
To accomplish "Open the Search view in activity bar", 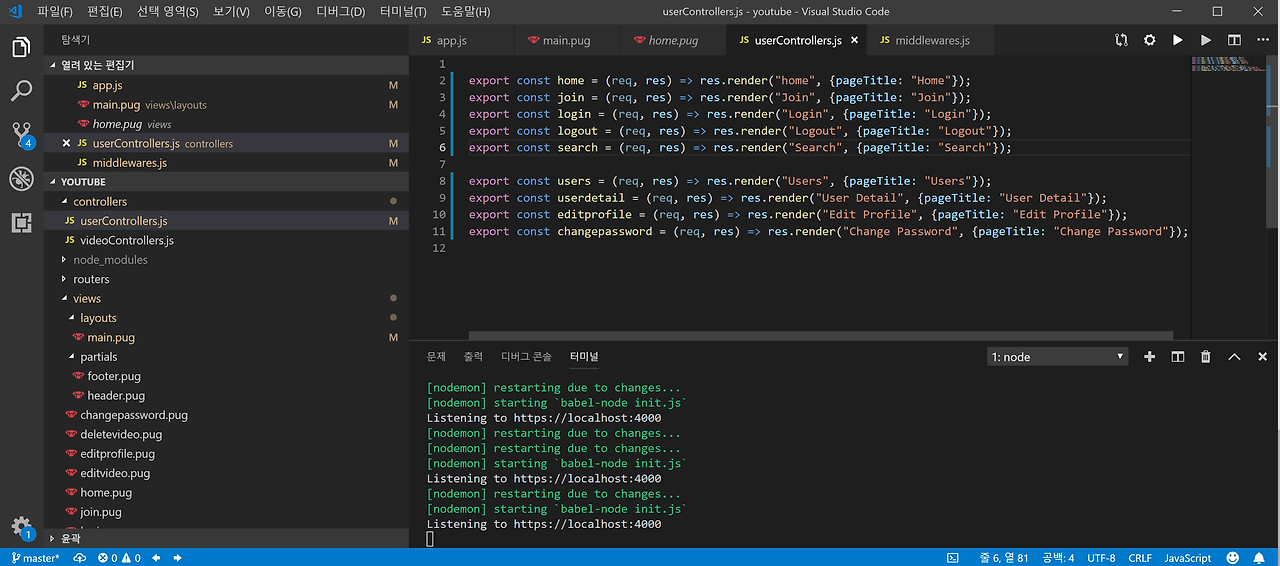I will 21,91.
